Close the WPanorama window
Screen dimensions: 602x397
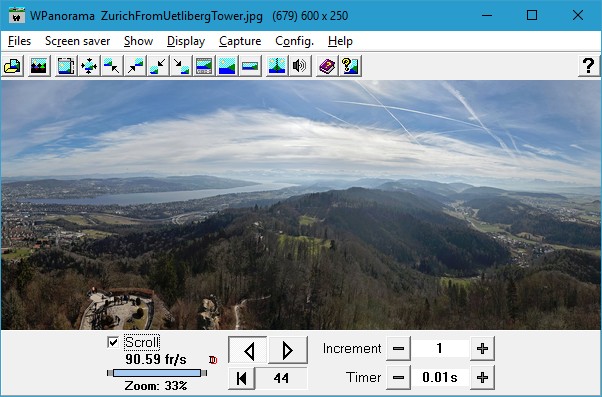click(x=577, y=15)
